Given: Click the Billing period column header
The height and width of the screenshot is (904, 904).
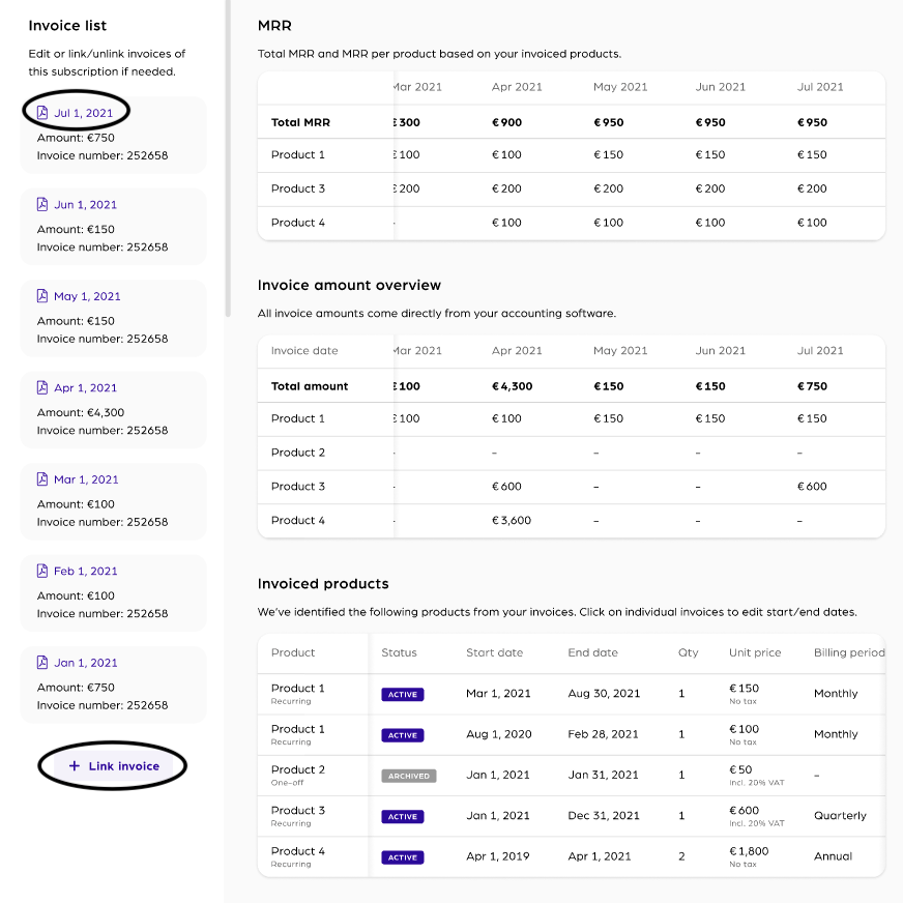Looking at the screenshot, I should [849, 653].
